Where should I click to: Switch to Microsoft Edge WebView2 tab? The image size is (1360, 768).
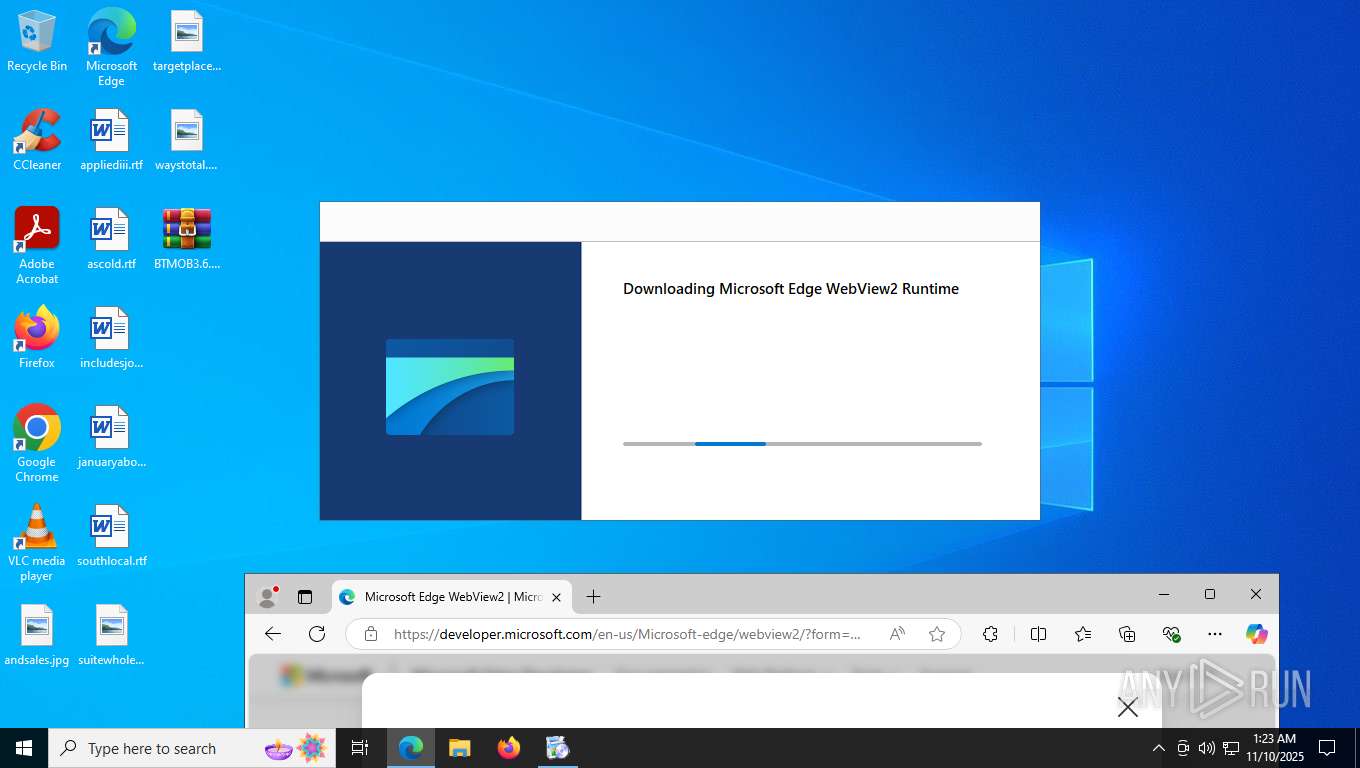452,597
